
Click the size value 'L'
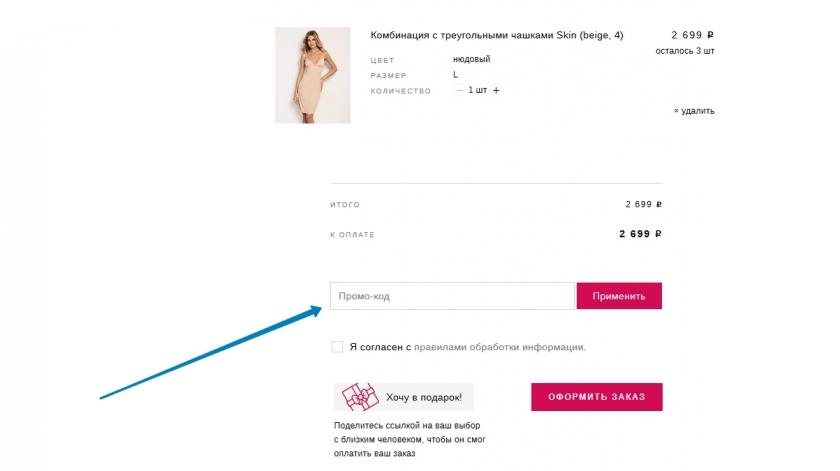[456, 75]
